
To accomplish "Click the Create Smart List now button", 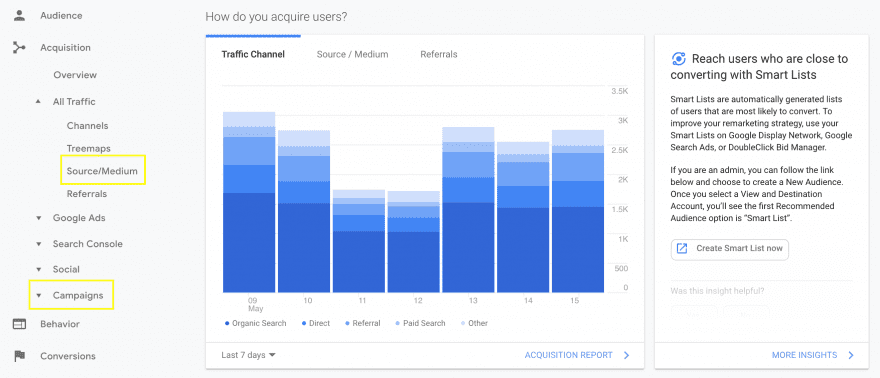I will click(730, 248).
